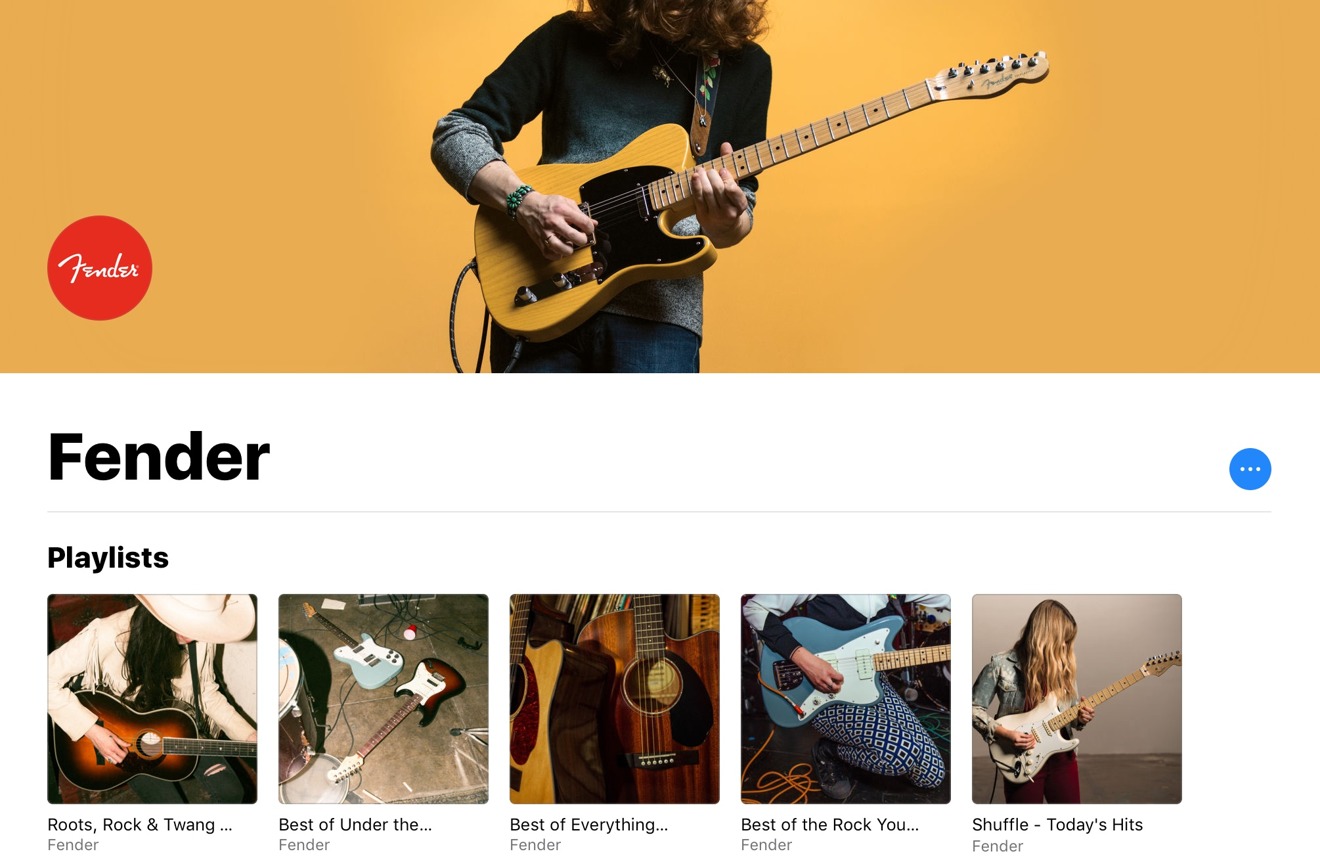Viewport: 1320px width, 862px height.
Task: Open the Best of the Rock You... cover
Action: [x=845, y=699]
